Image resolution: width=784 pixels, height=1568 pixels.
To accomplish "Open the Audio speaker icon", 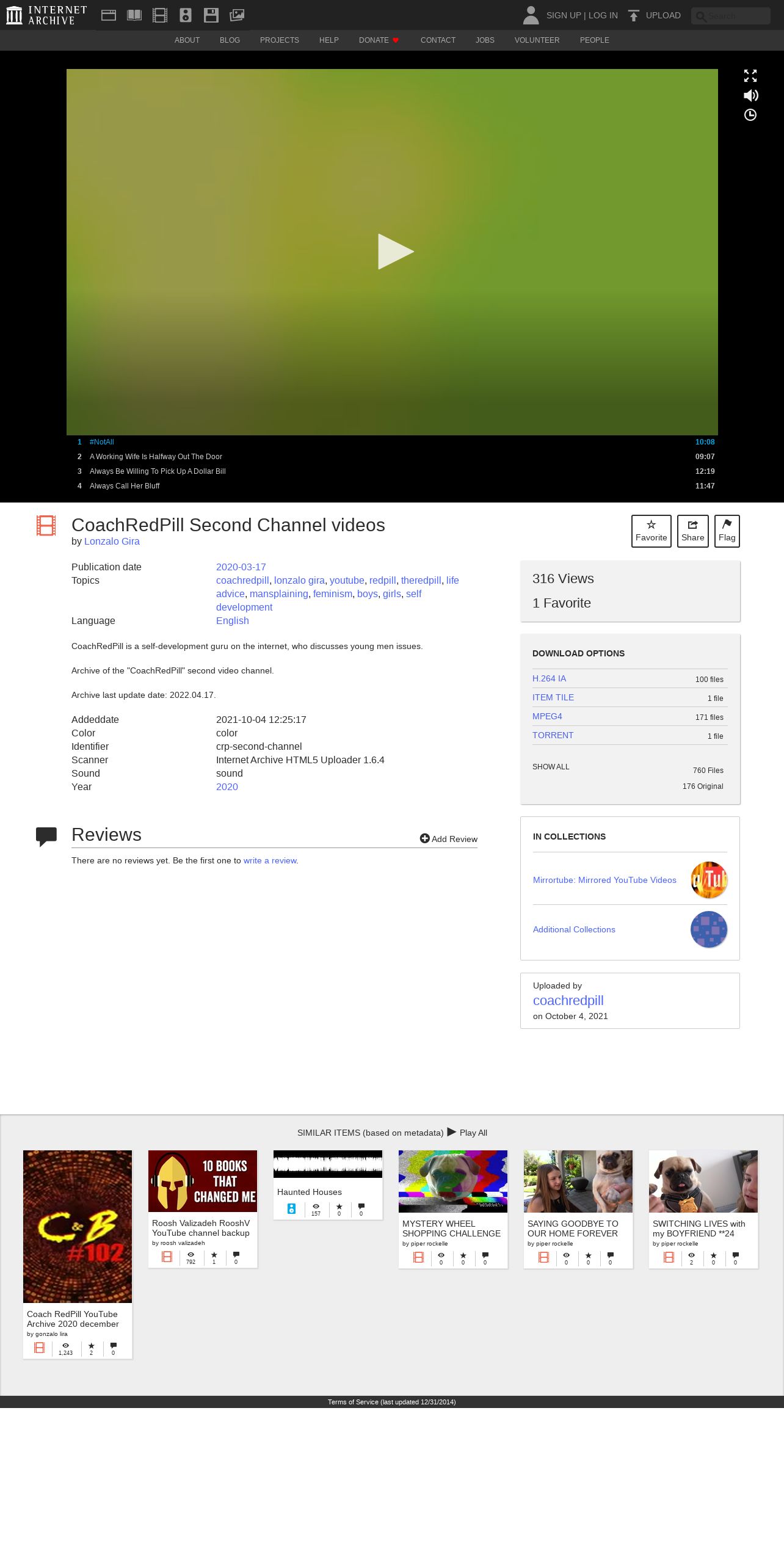I will [x=186, y=15].
